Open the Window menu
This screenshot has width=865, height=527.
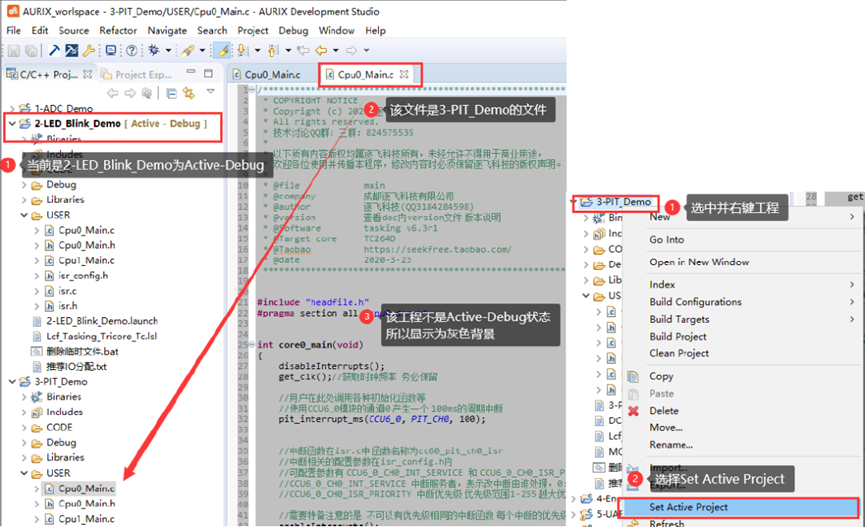[x=337, y=30]
